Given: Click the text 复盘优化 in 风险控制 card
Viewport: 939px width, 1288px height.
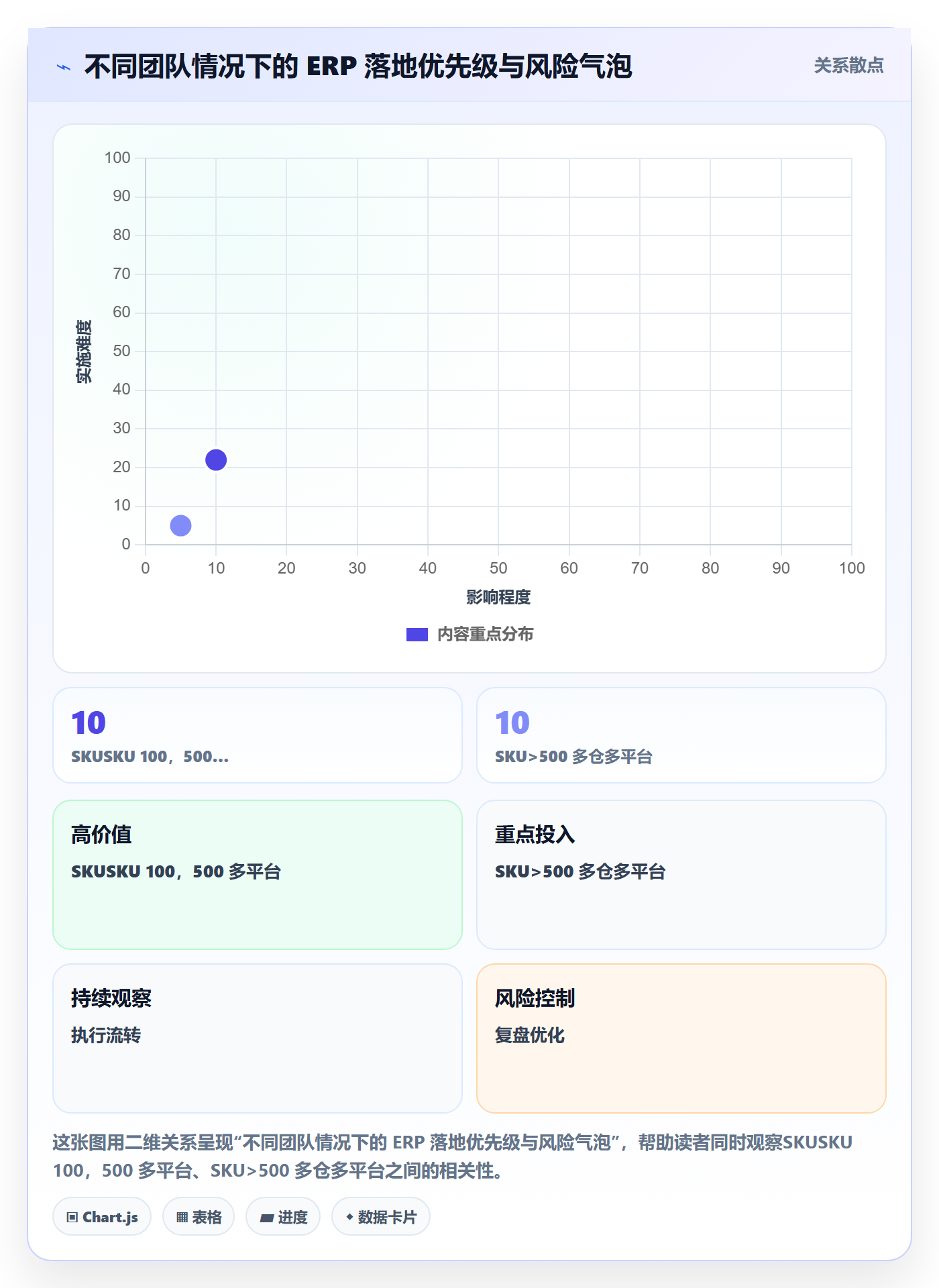Looking at the screenshot, I should click(x=530, y=1035).
